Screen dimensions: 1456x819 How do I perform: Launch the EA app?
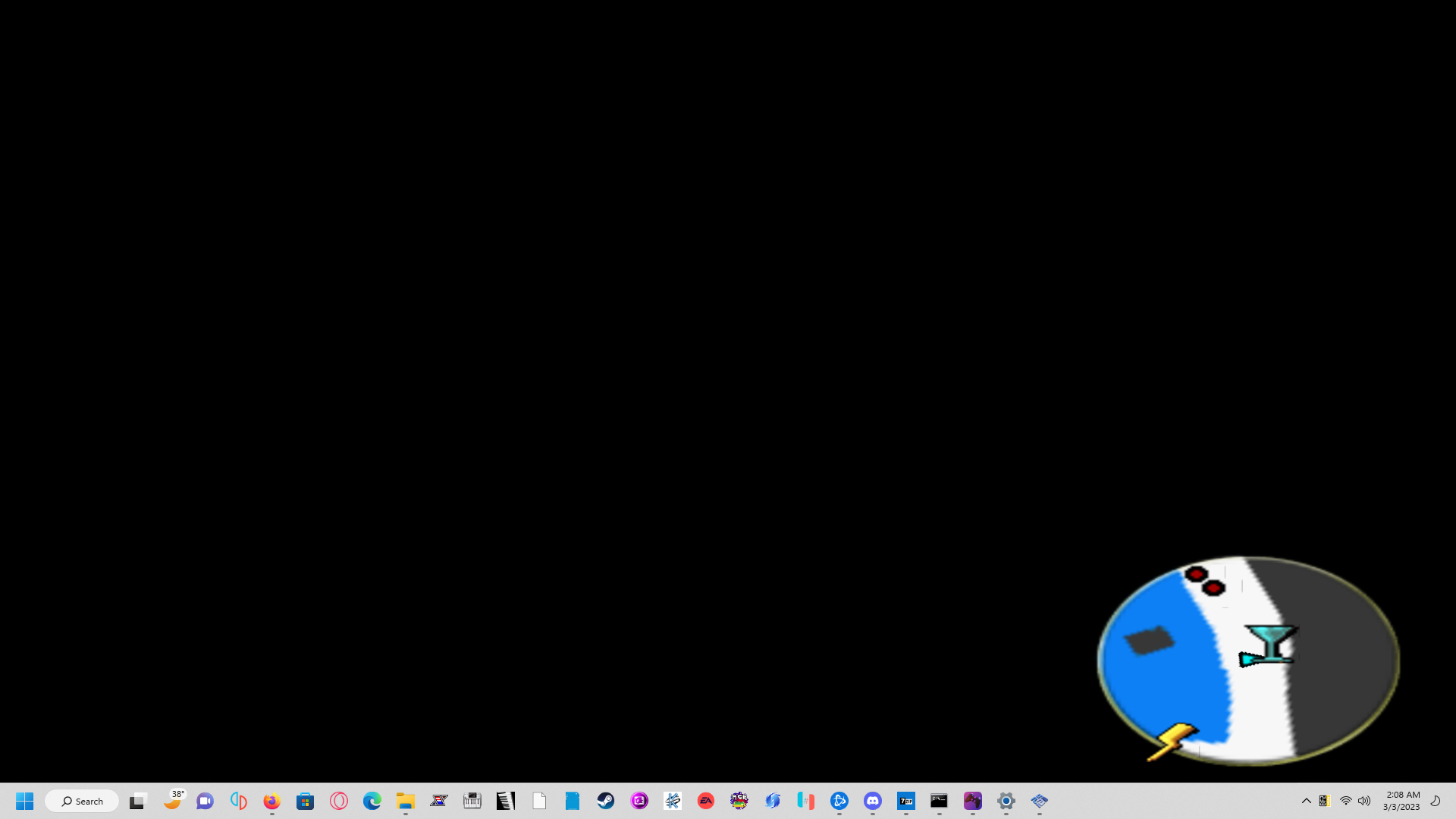pos(705,800)
